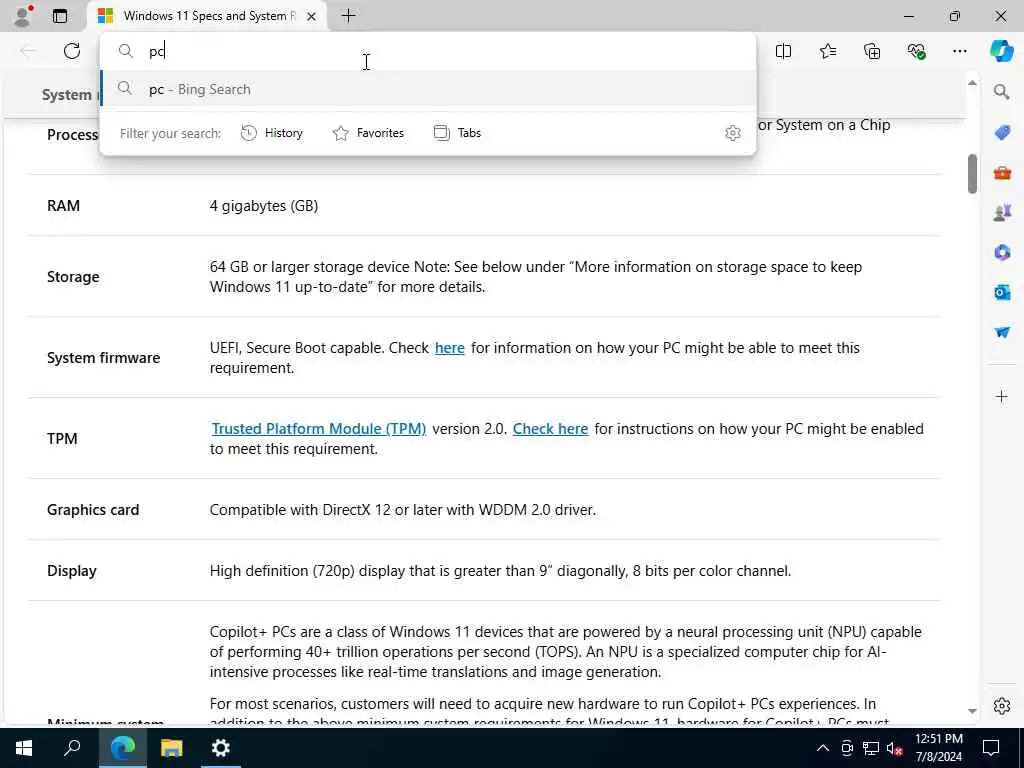Open the Favorites star list icon
This screenshot has width=1024, height=768.
pyautogui.click(x=827, y=51)
